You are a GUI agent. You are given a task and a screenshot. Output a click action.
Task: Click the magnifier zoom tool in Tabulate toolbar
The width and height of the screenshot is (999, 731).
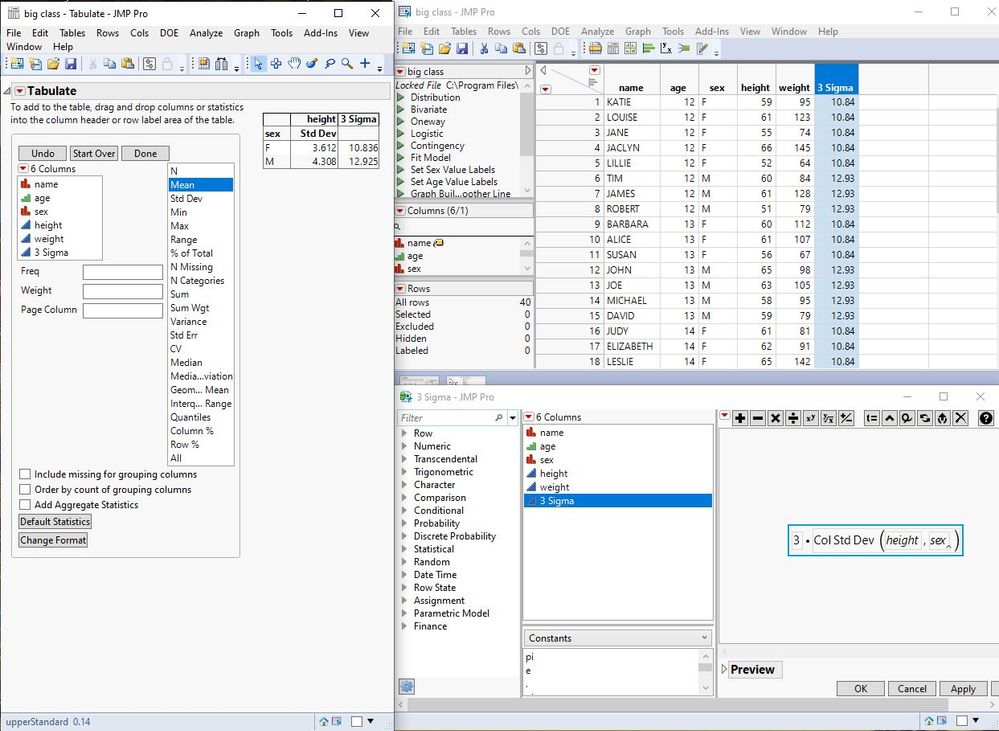point(346,64)
